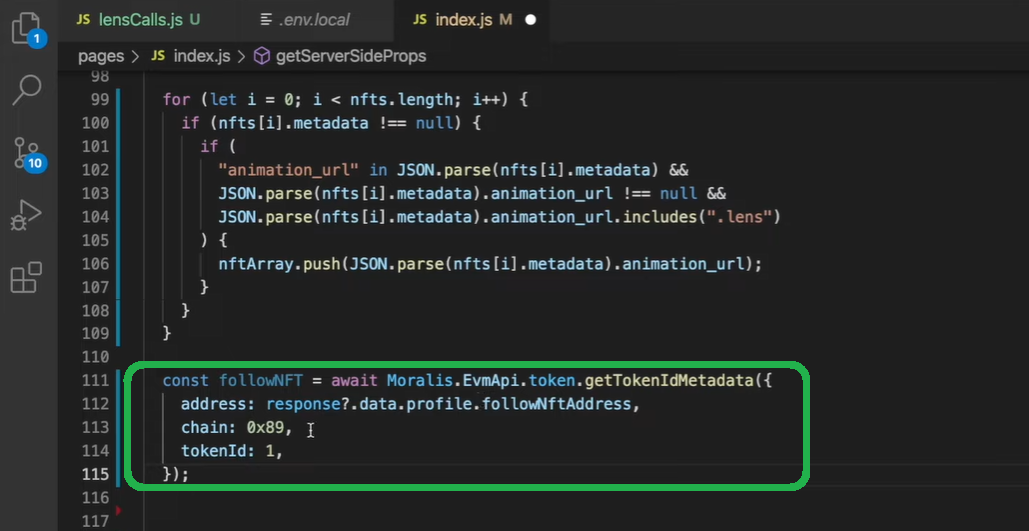Click on 'nftArray.push' on line 106
This screenshot has height=531, width=1029.
[x=280, y=264]
